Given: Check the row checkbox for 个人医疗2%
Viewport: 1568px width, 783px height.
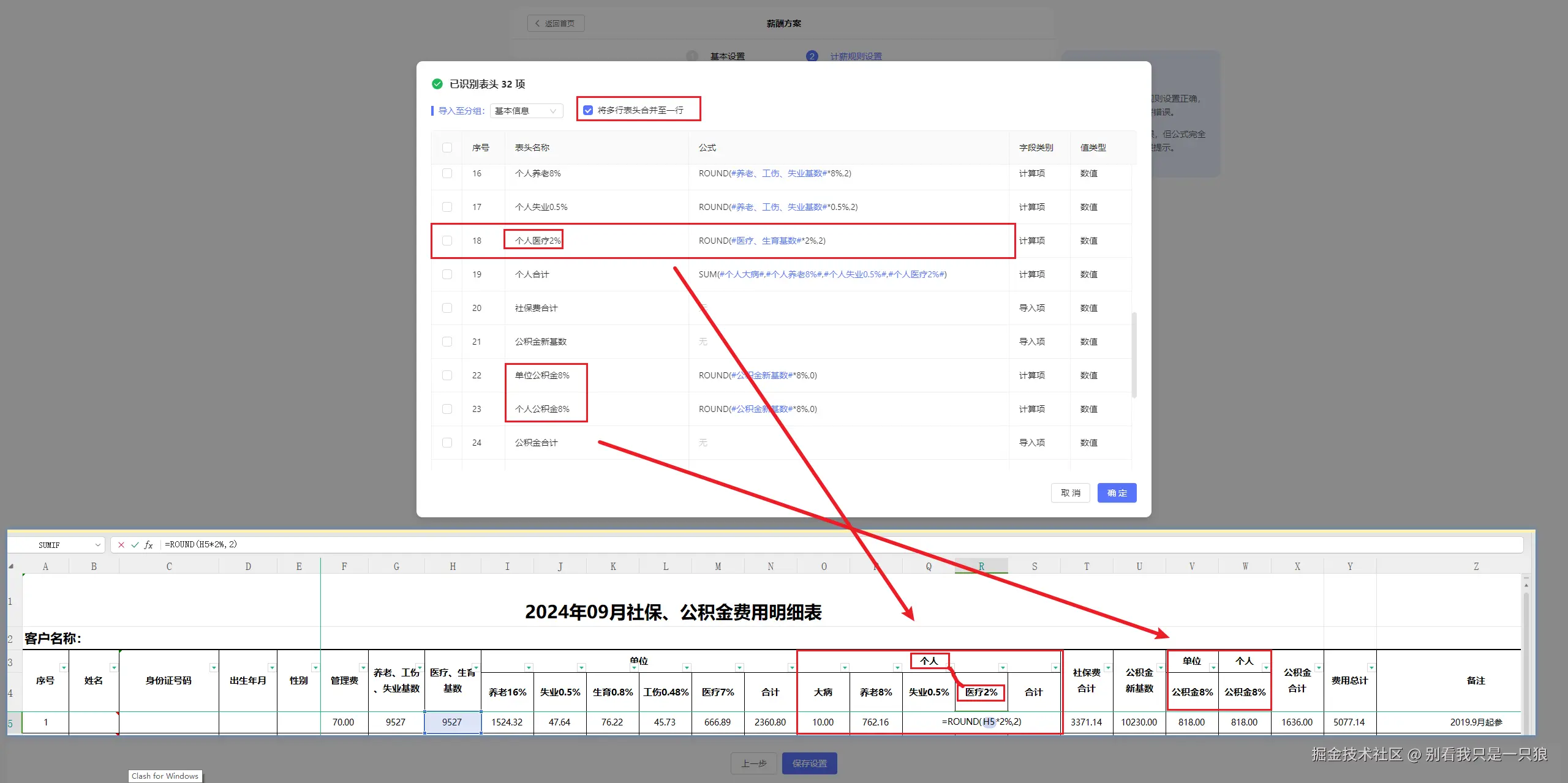Looking at the screenshot, I should click(x=447, y=240).
